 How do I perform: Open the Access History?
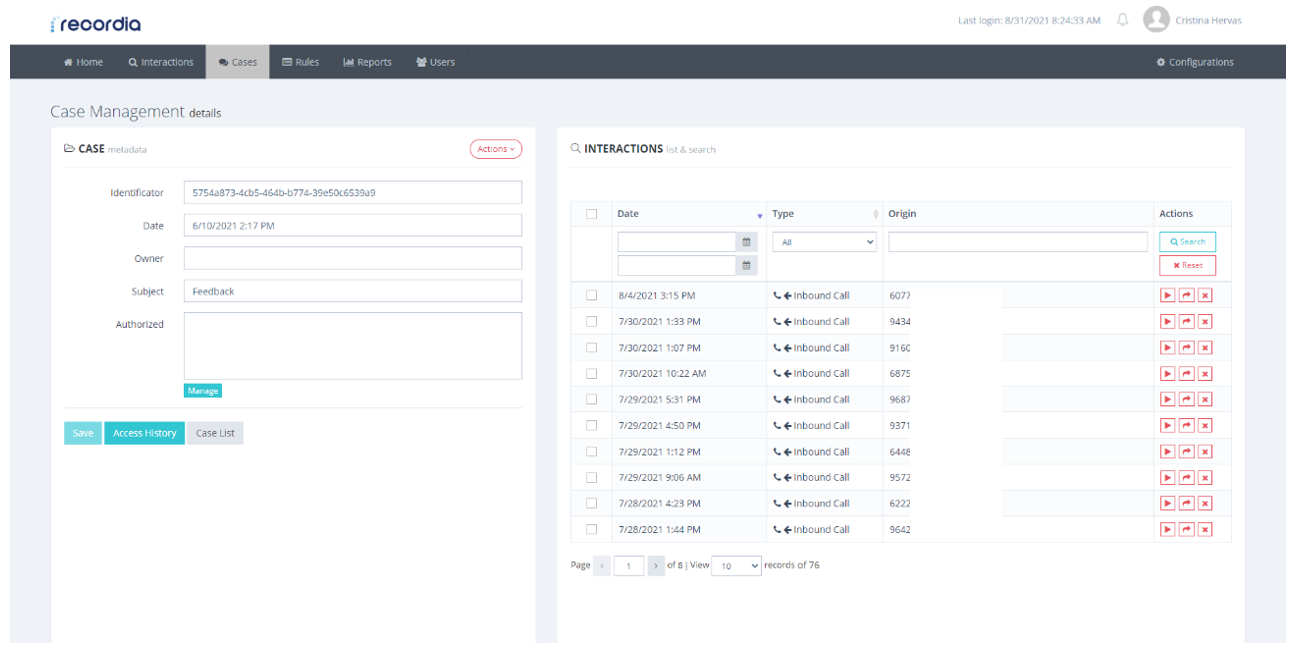pos(145,433)
